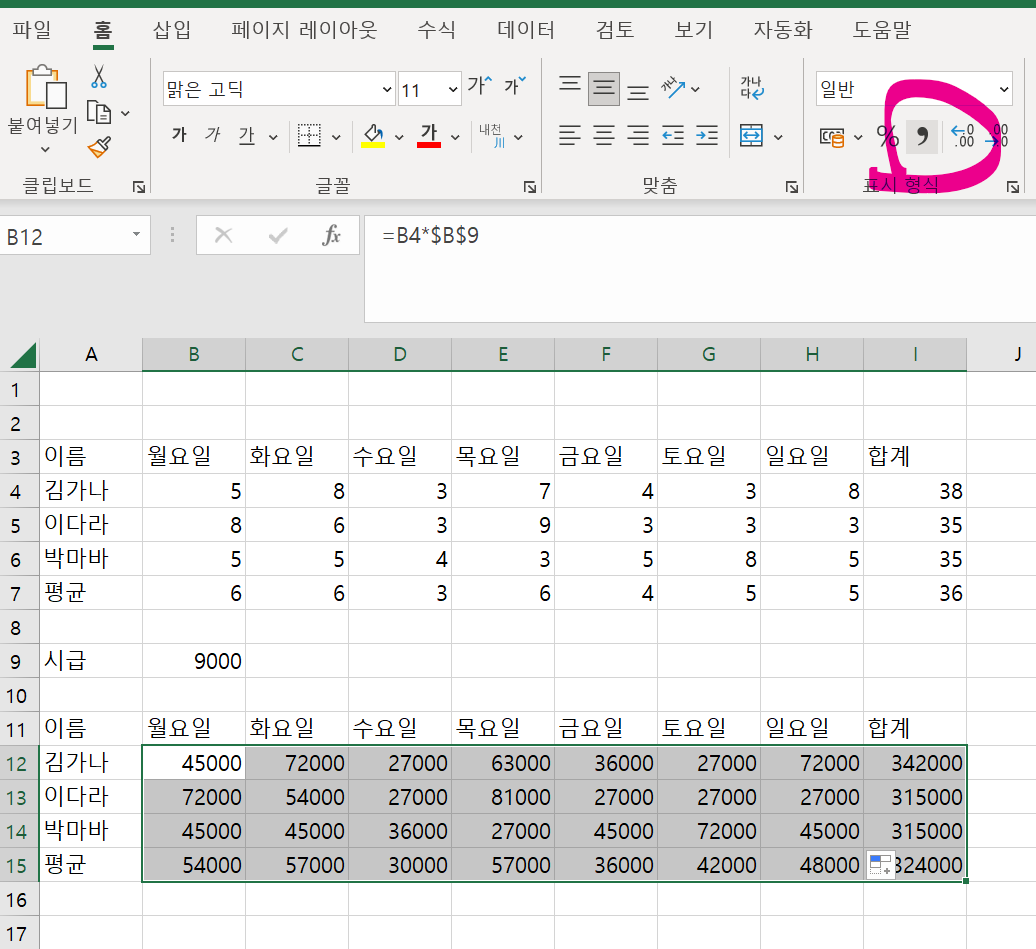Open the 파일 tab
The height and width of the screenshot is (949, 1036).
point(31,30)
